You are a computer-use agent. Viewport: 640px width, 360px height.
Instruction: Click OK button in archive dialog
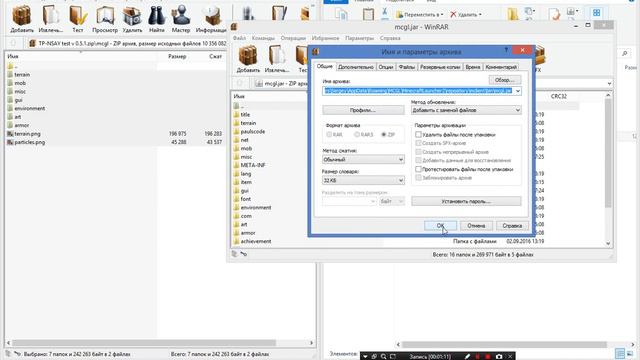pyautogui.click(x=440, y=226)
